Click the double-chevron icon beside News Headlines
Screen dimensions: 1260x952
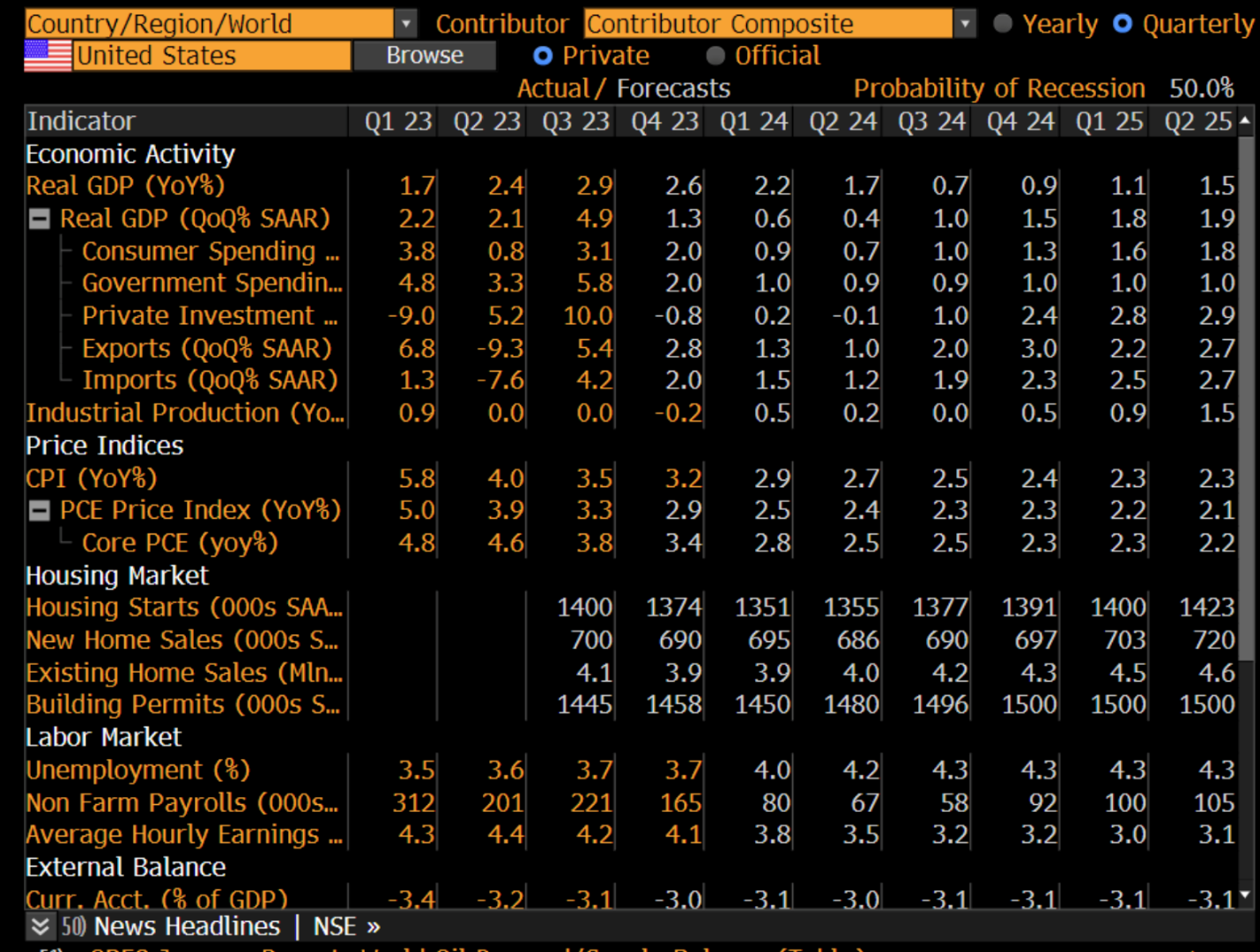point(40,926)
